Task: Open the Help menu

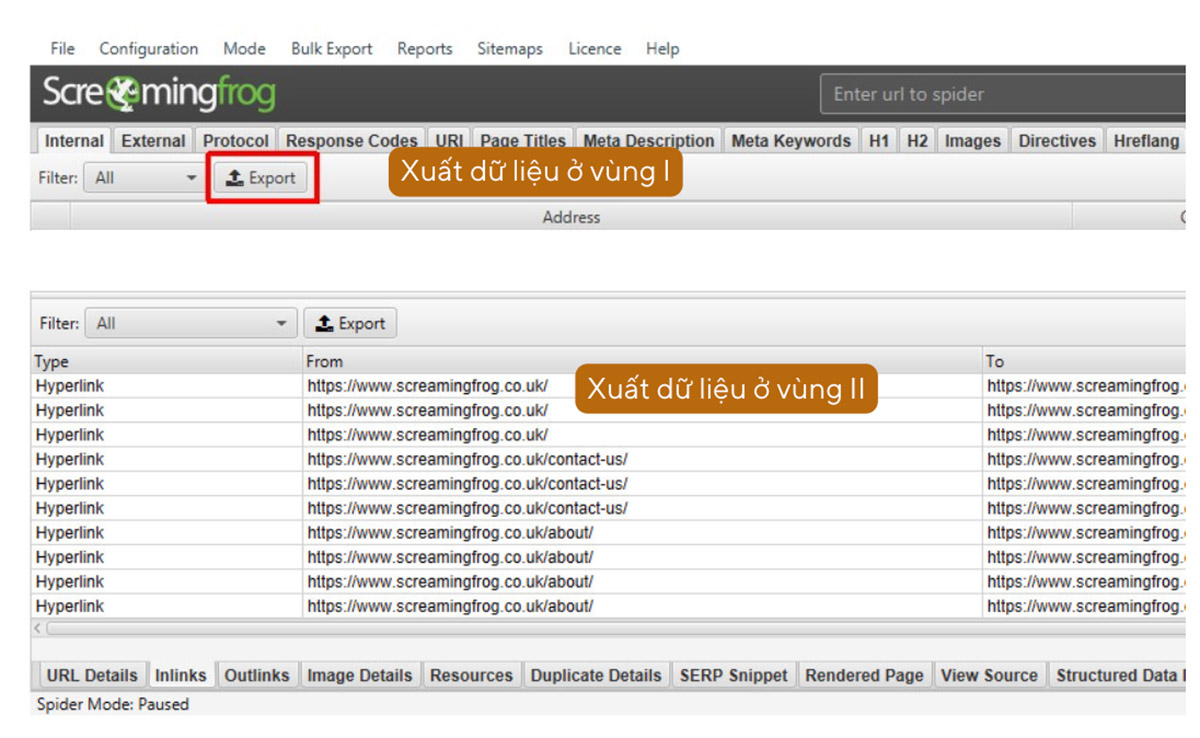Action: click(x=662, y=48)
